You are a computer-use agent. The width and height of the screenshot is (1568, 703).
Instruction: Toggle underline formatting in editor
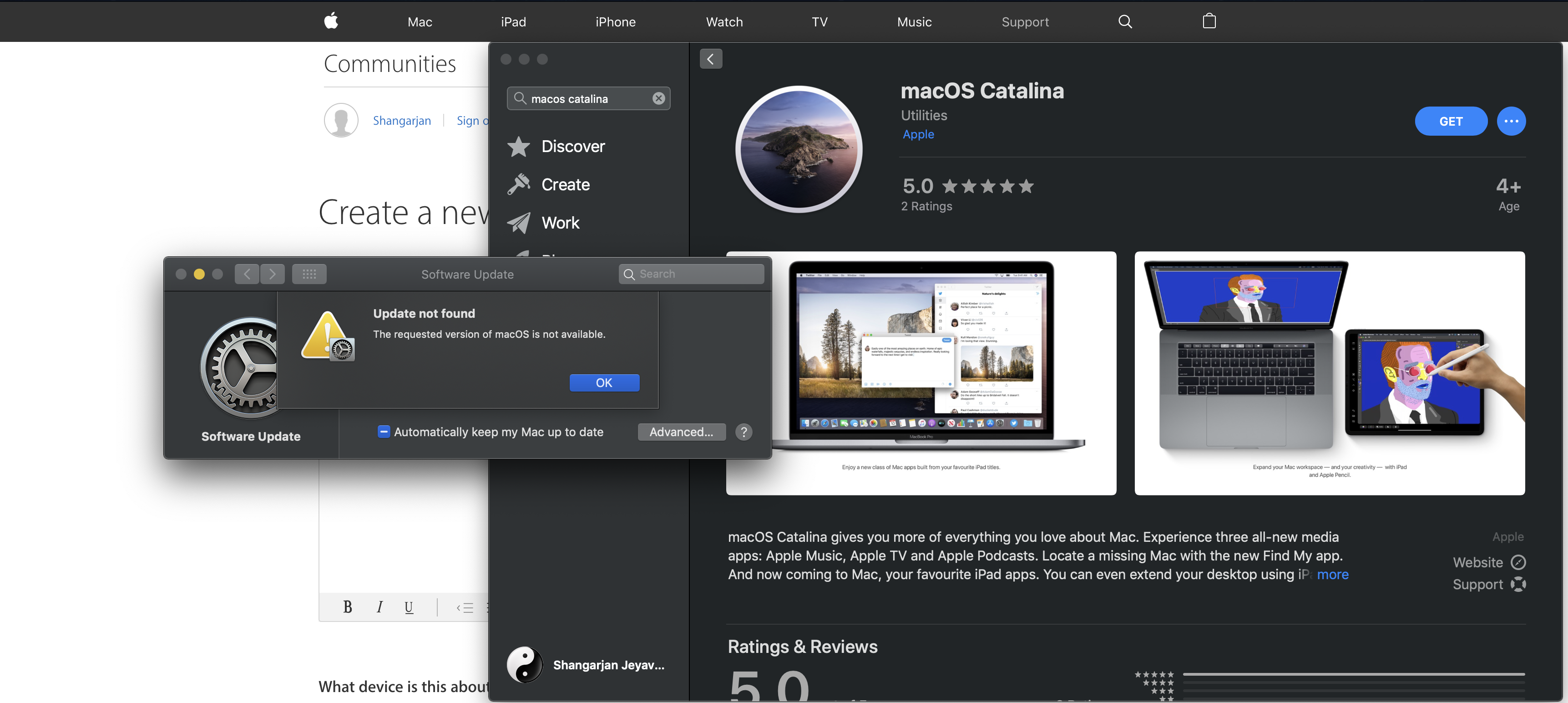(409, 607)
